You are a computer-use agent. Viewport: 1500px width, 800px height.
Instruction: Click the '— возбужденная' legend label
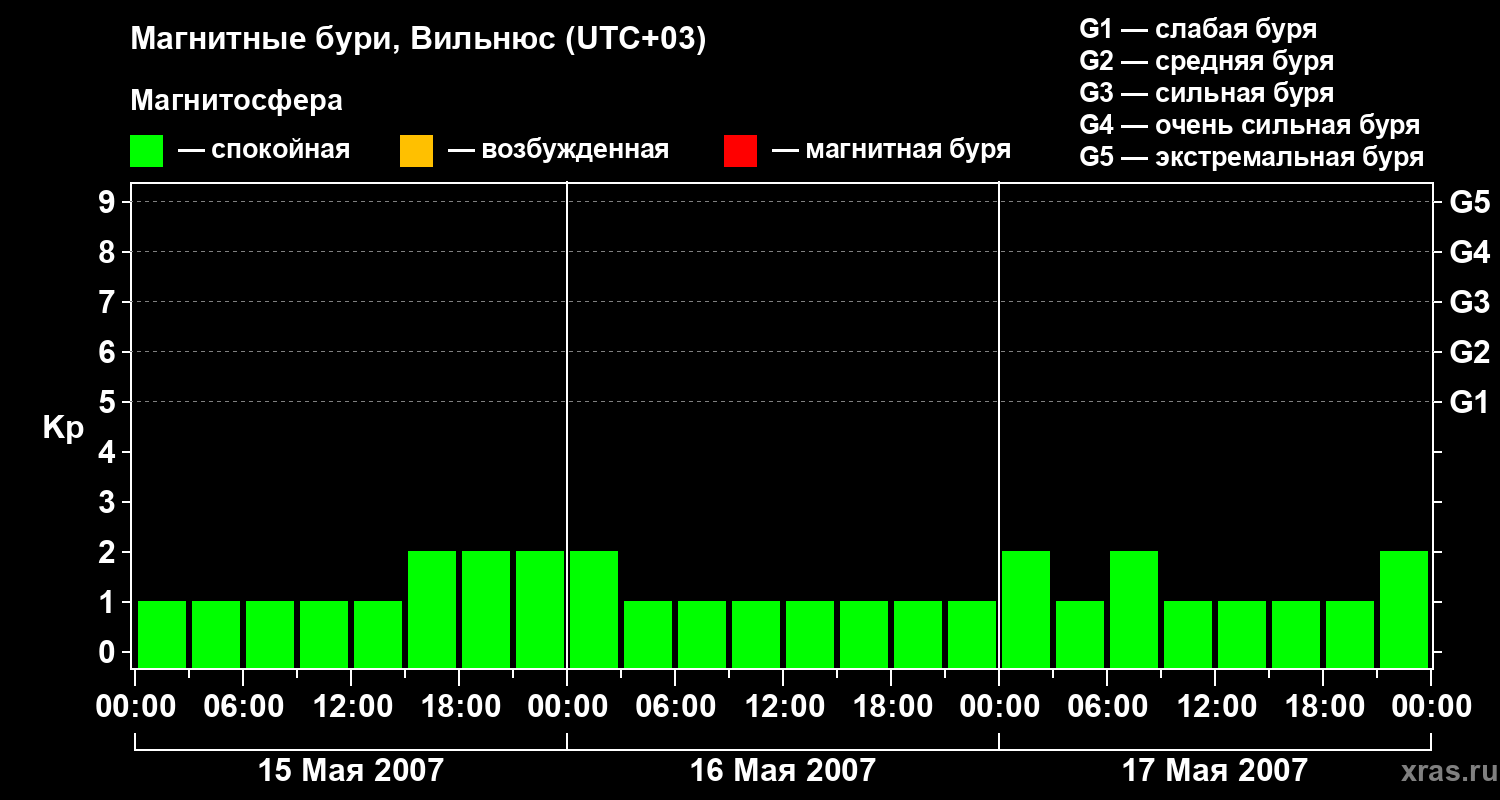tap(558, 150)
